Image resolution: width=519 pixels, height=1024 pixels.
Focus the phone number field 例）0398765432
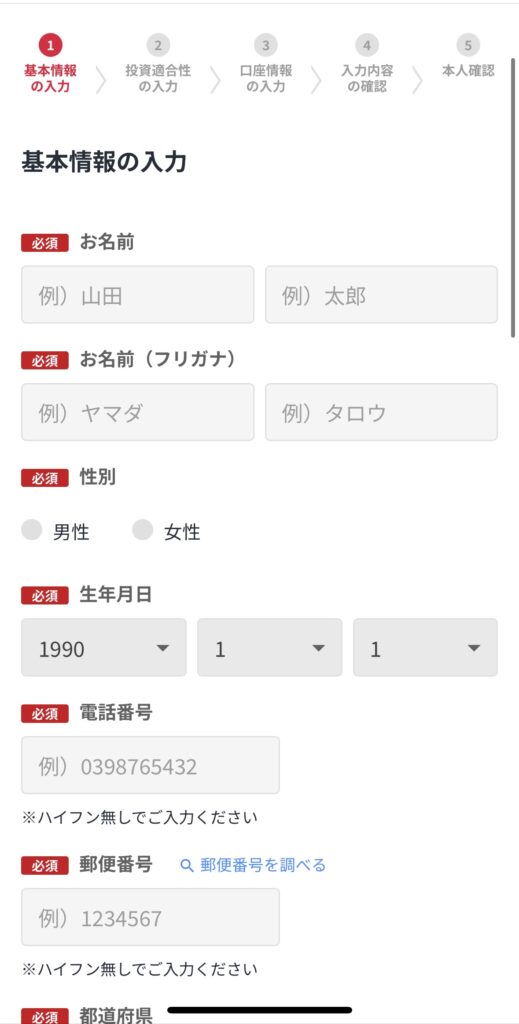151,765
